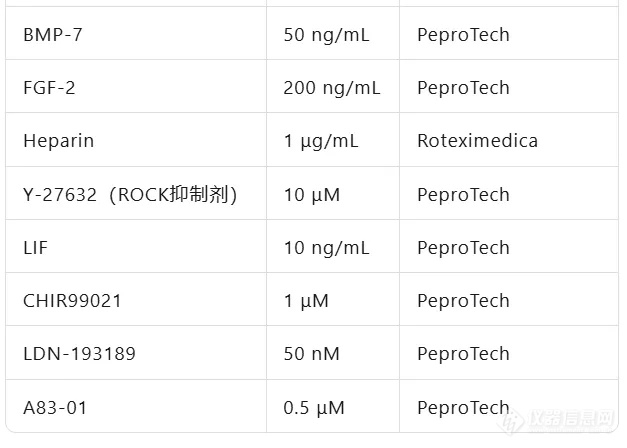Select the FGF-2 reagent name

(49, 88)
